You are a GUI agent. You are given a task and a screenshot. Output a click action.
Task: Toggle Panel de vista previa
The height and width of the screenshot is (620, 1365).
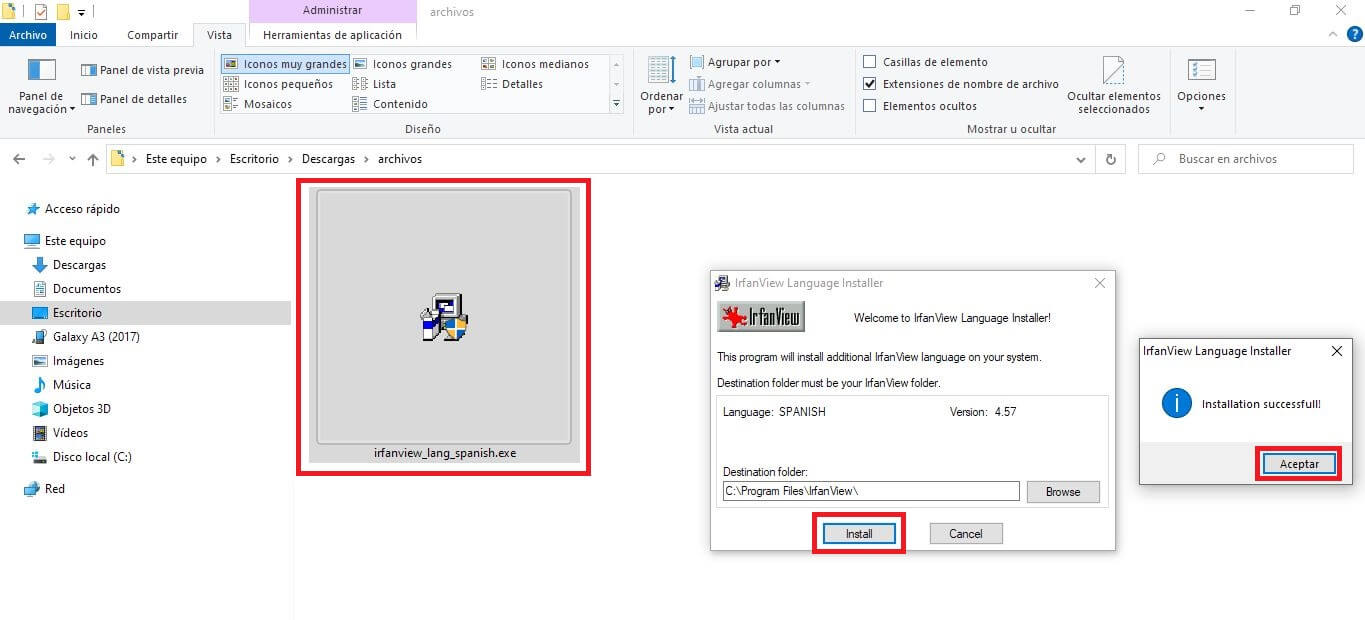pyautogui.click(x=142, y=70)
